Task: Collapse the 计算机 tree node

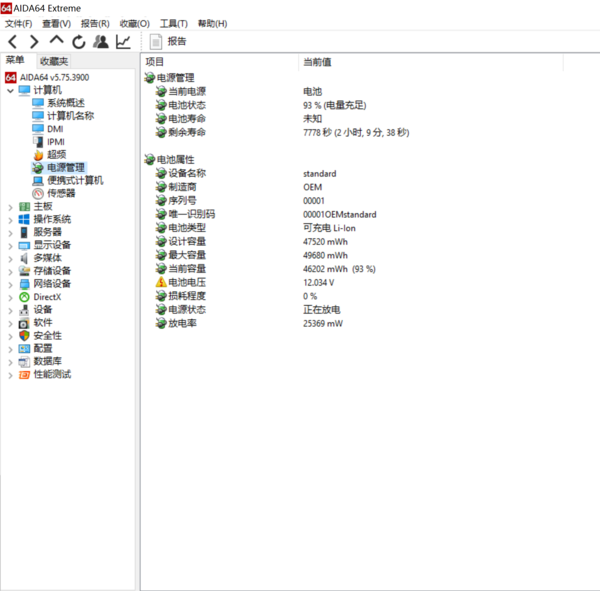Action: click(x=11, y=91)
